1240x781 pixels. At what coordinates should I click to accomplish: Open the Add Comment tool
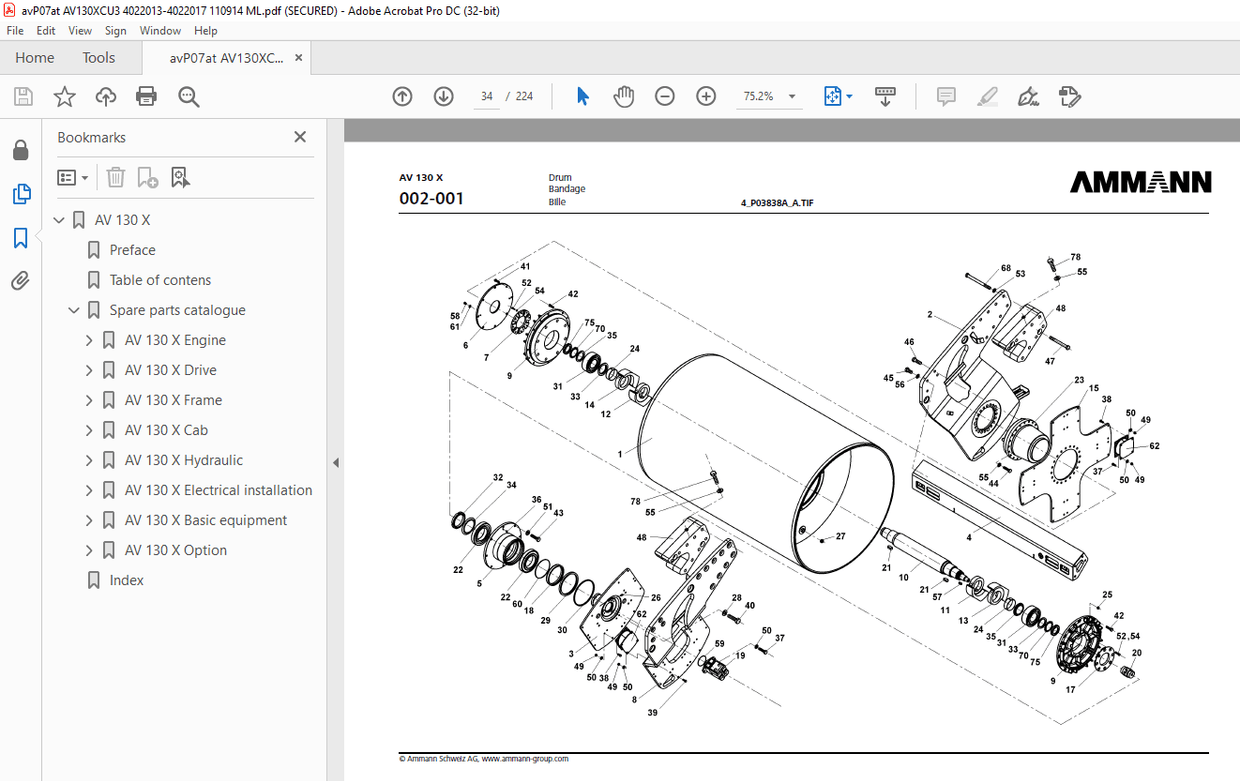pyautogui.click(x=945, y=96)
